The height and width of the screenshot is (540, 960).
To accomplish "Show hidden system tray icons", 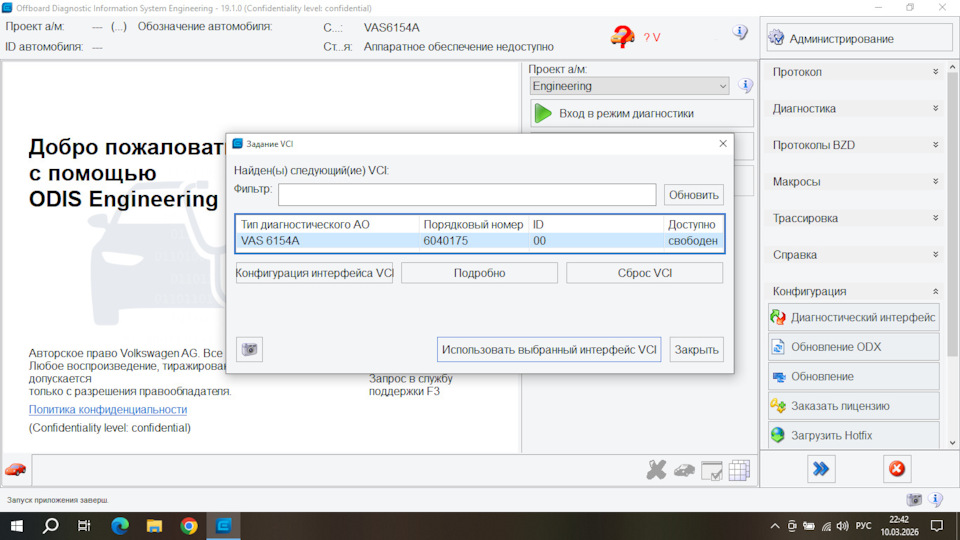I will pos(774,526).
